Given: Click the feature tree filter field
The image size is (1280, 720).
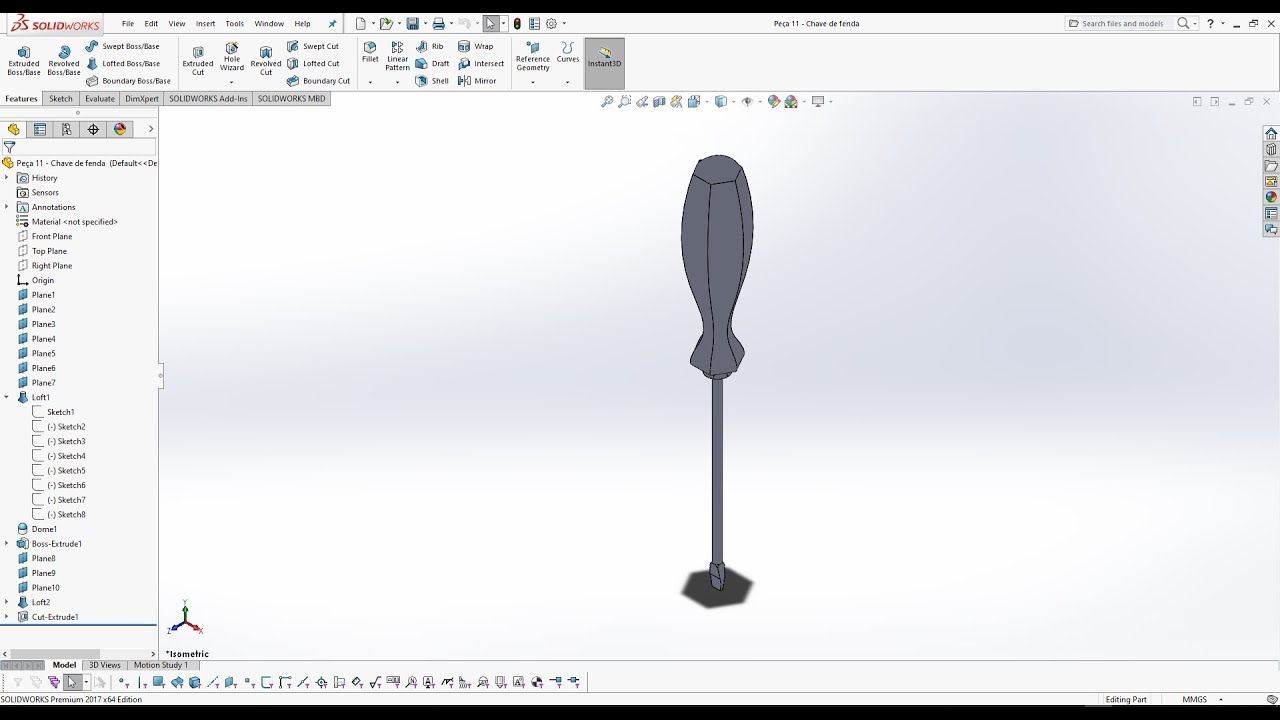Looking at the screenshot, I should (80, 147).
